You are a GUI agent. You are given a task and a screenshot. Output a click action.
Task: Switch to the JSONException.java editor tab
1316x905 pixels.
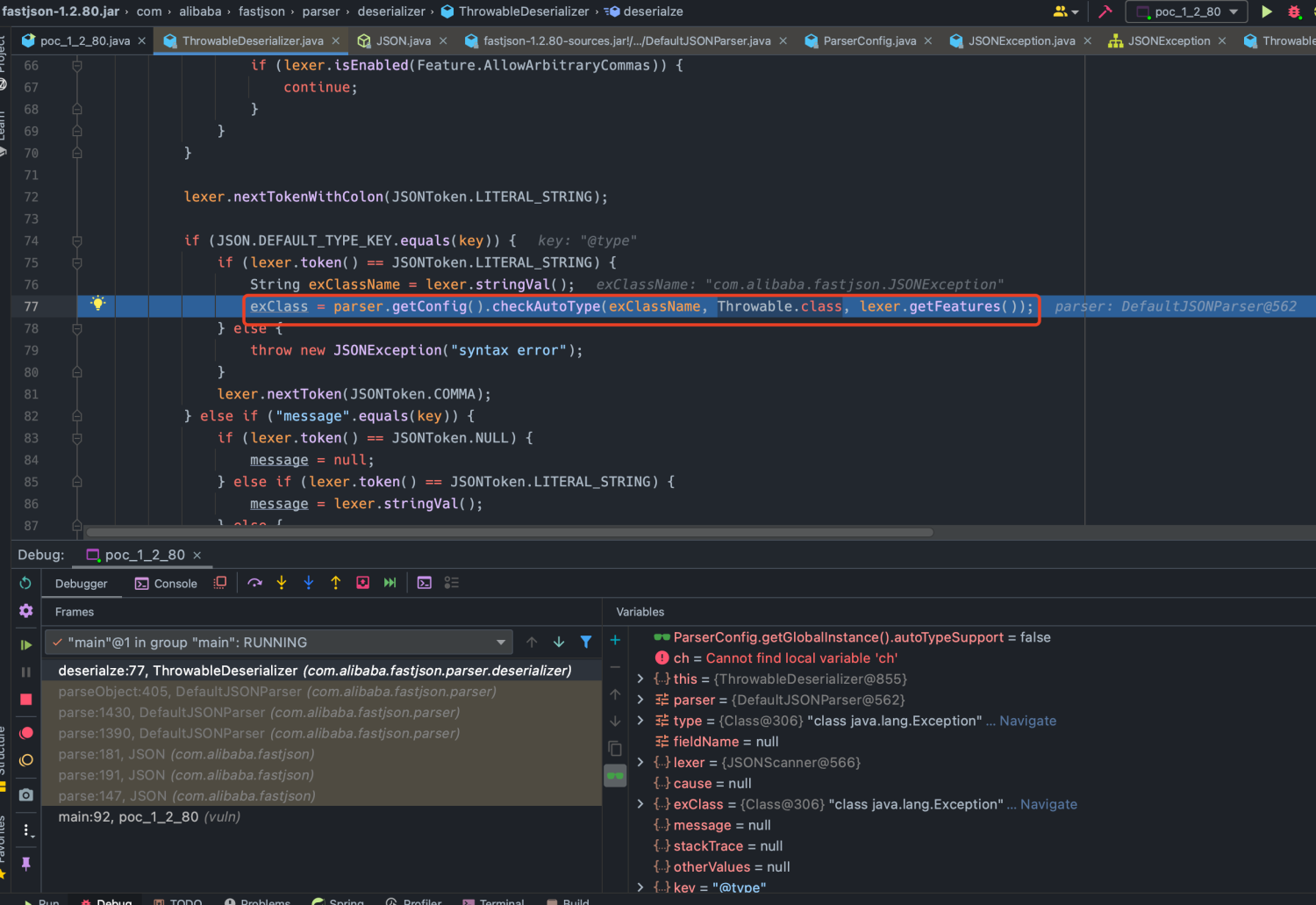[1021, 41]
